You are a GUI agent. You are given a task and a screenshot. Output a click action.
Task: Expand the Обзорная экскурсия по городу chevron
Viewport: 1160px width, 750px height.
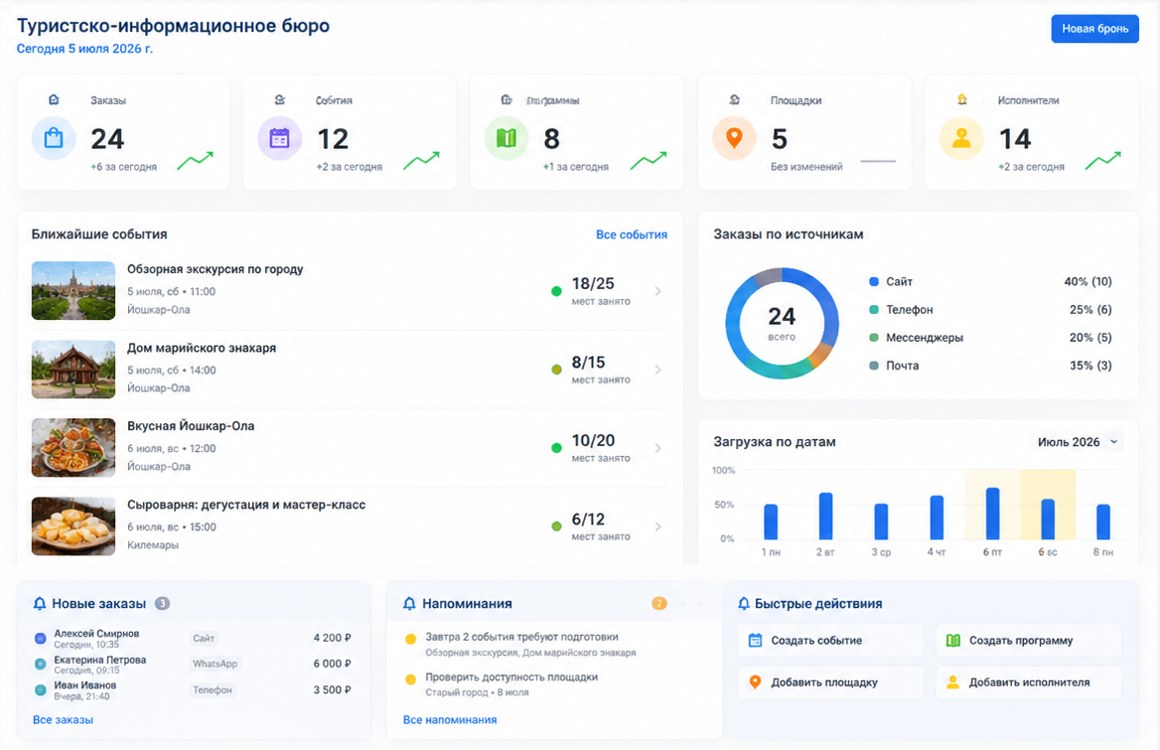tap(658, 291)
